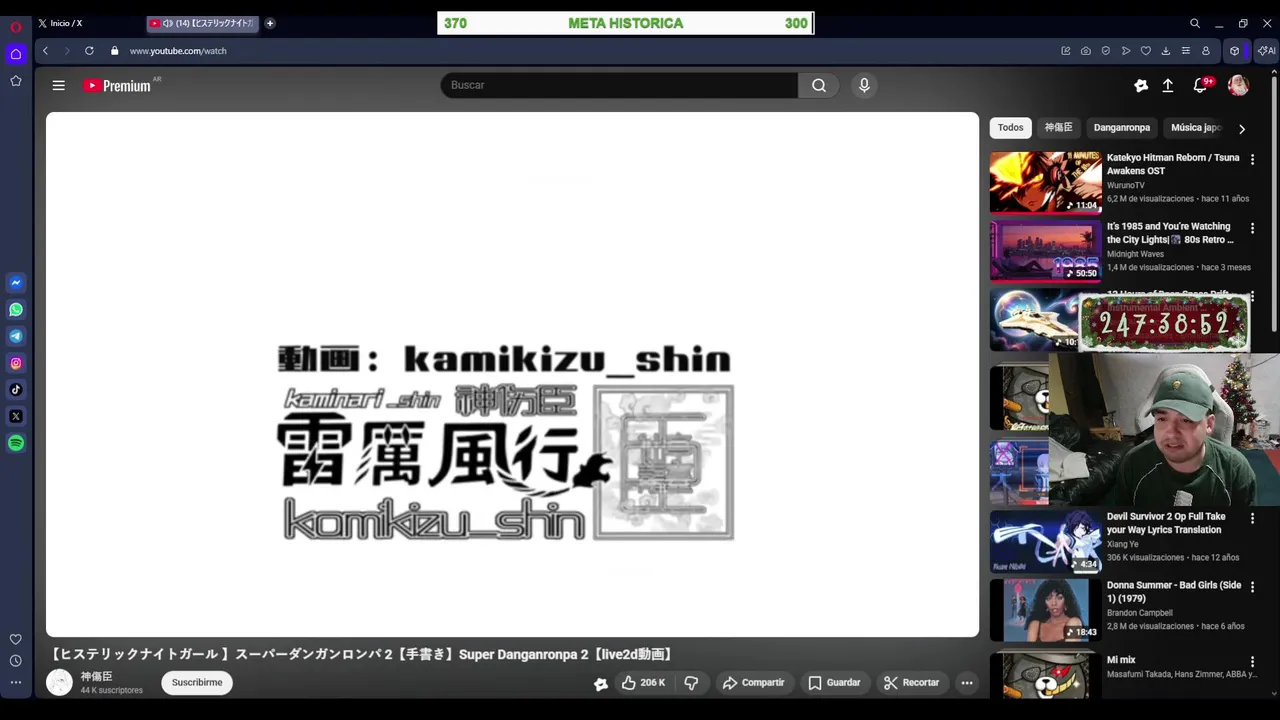Click Recortar clip button

pyautogui.click(x=911, y=683)
